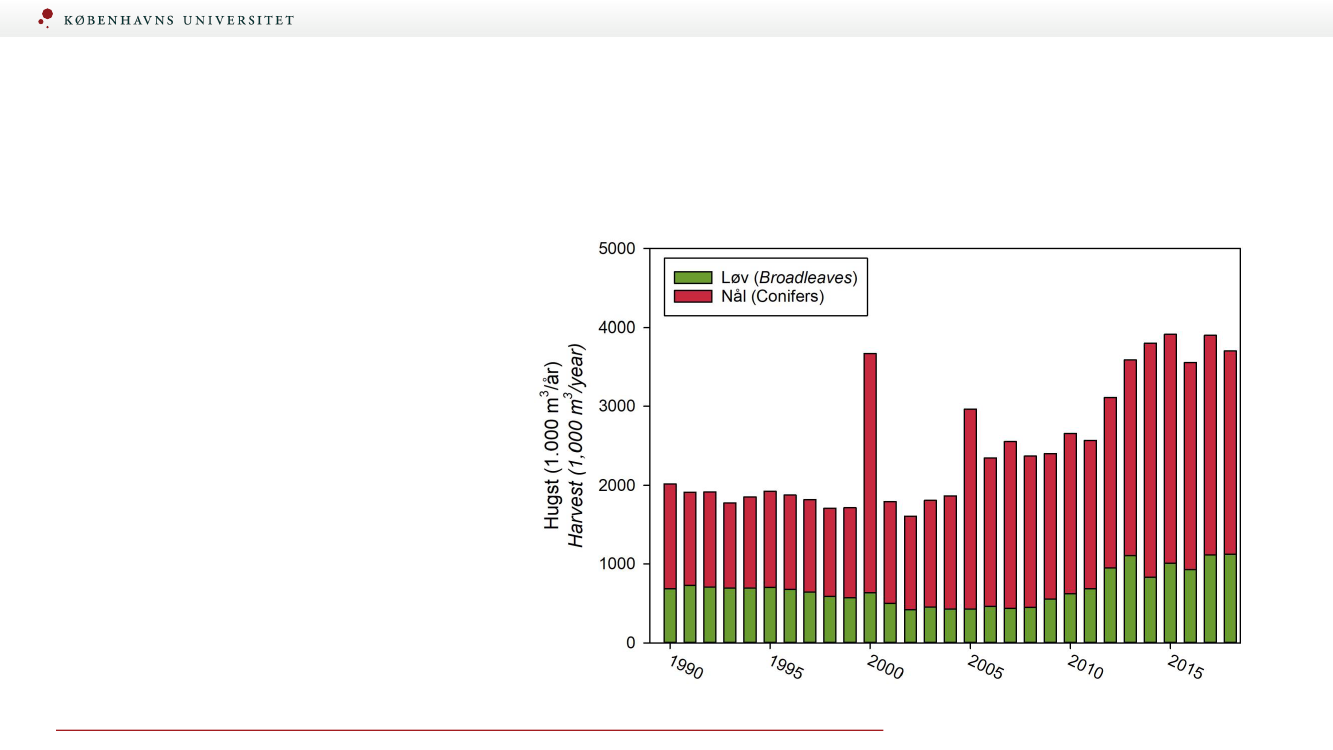Click the green broadleaves bar for 2010

pyautogui.click(x=1070, y=618)
